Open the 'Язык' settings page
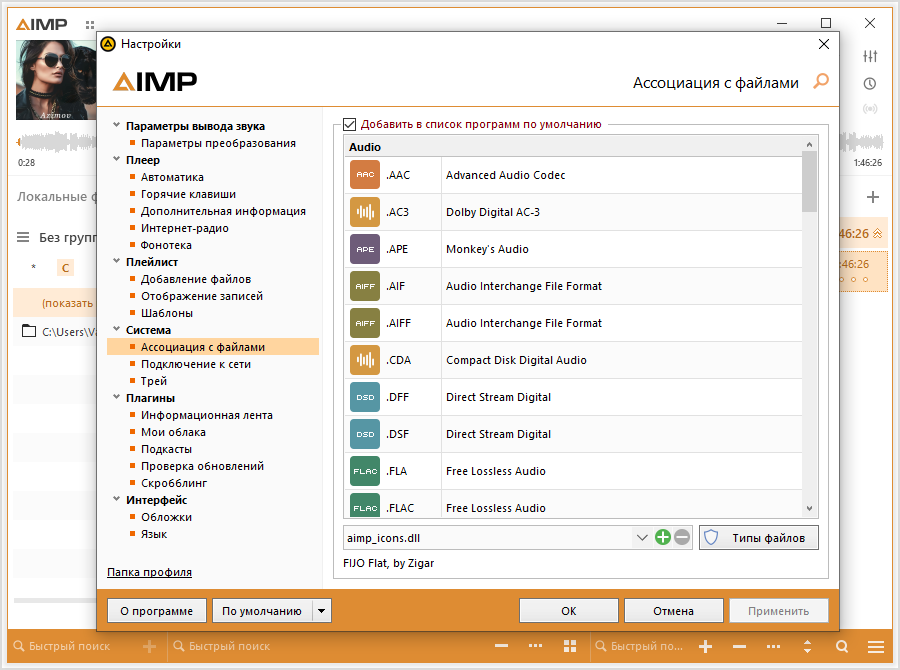The width and height of the screenshot is (900, 670). click(154, 534)
